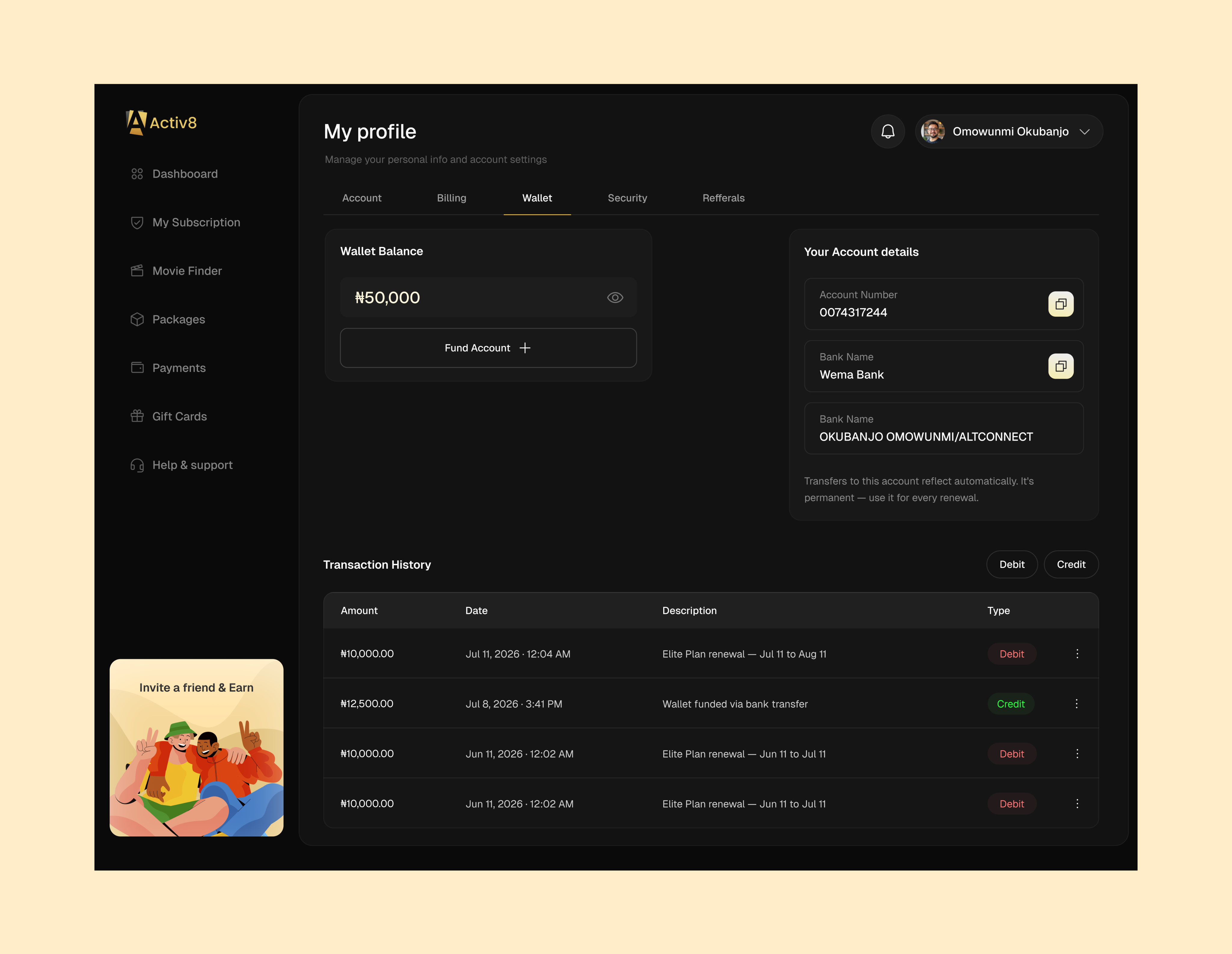1232x954 pixels.
Task: Open options menu for last transaction row
Action: [1077, 804]
